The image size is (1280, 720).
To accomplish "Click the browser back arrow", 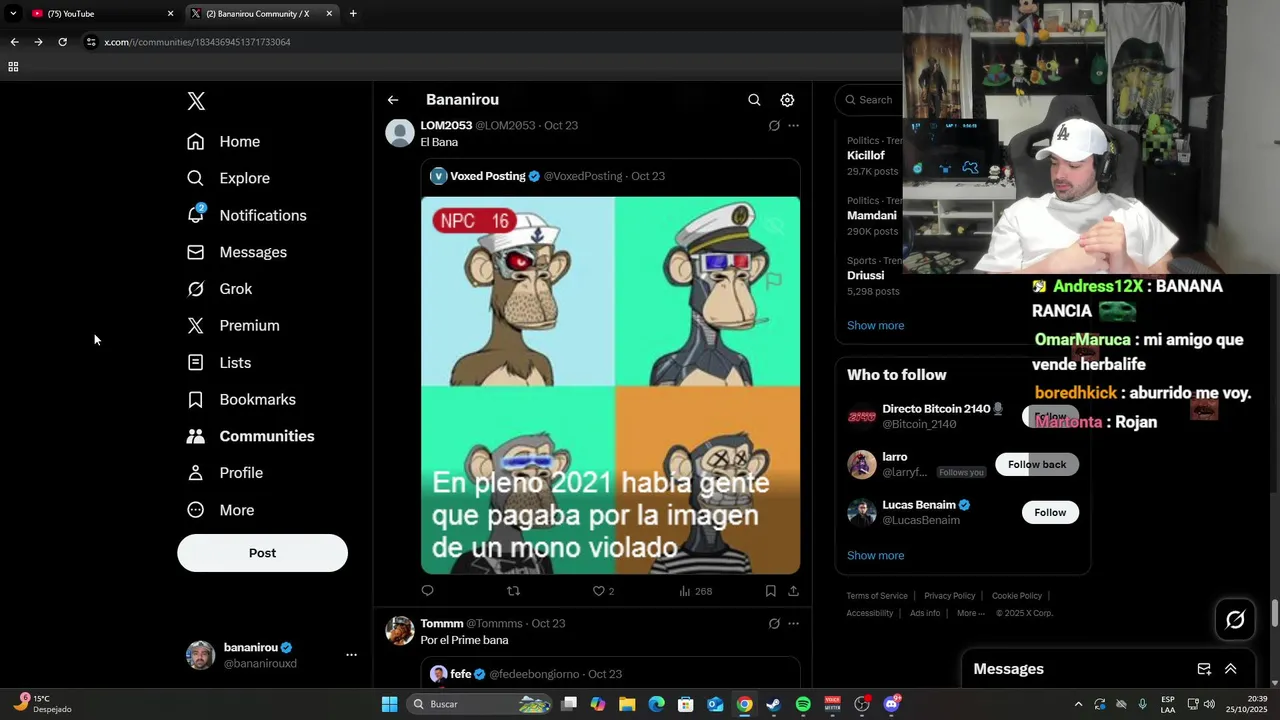I will [x=14, y=42].
